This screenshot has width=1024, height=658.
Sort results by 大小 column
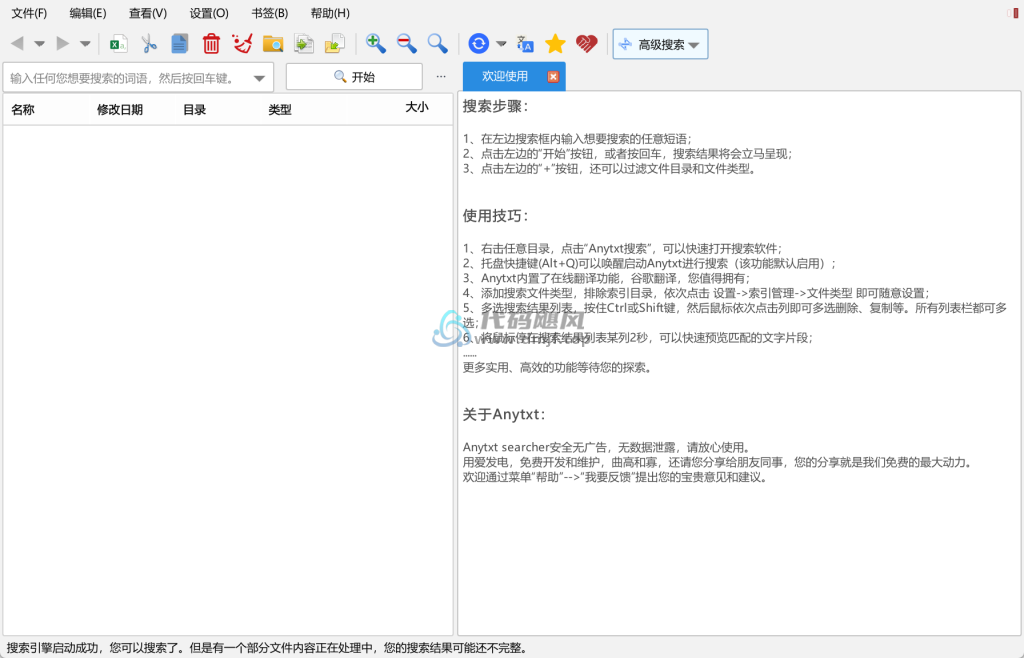tap(417, 107)
